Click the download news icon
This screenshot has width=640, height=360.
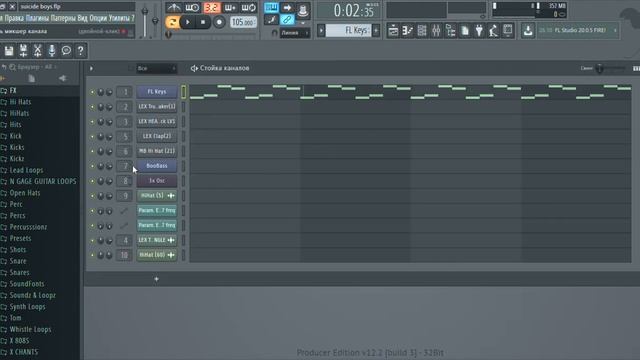(528, 30)
